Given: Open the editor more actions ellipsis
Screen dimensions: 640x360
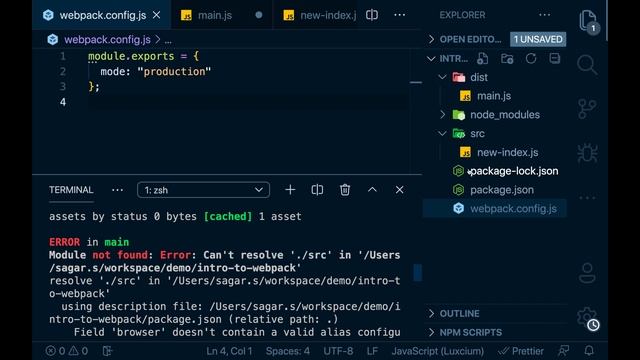Looking at the screenshot, I should point(400,15).
